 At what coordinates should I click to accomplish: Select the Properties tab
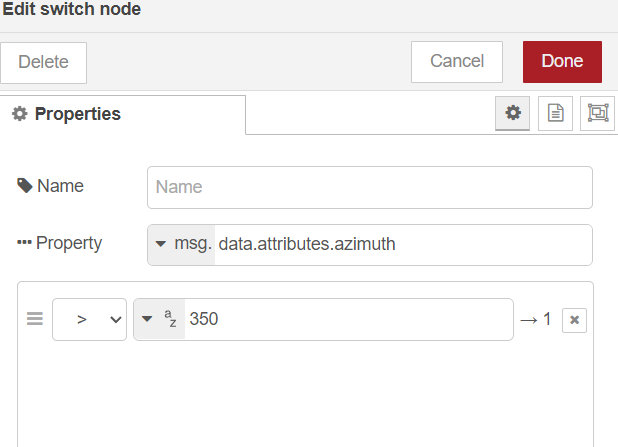(123, 114)
